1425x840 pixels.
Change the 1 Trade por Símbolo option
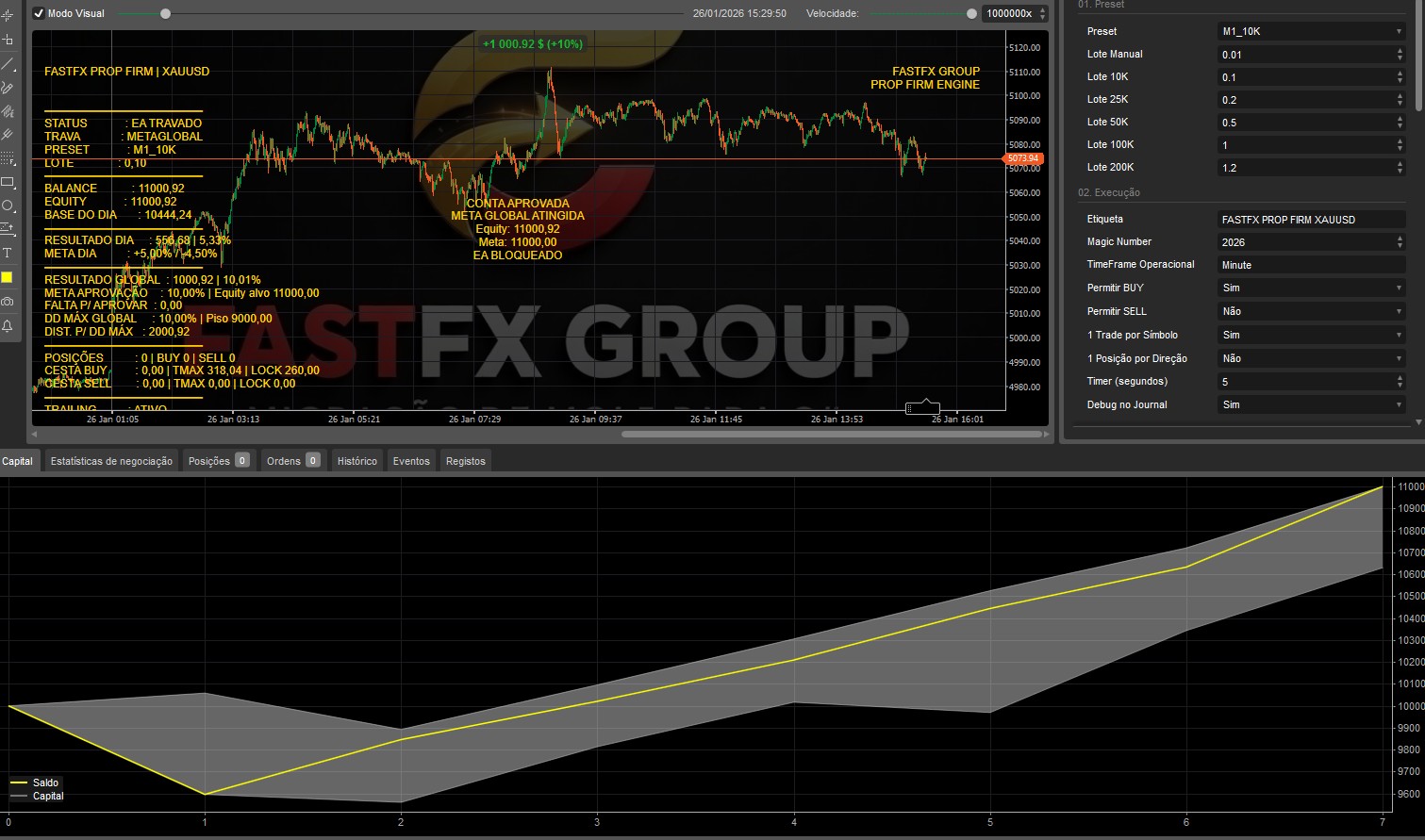(1311, 335)
